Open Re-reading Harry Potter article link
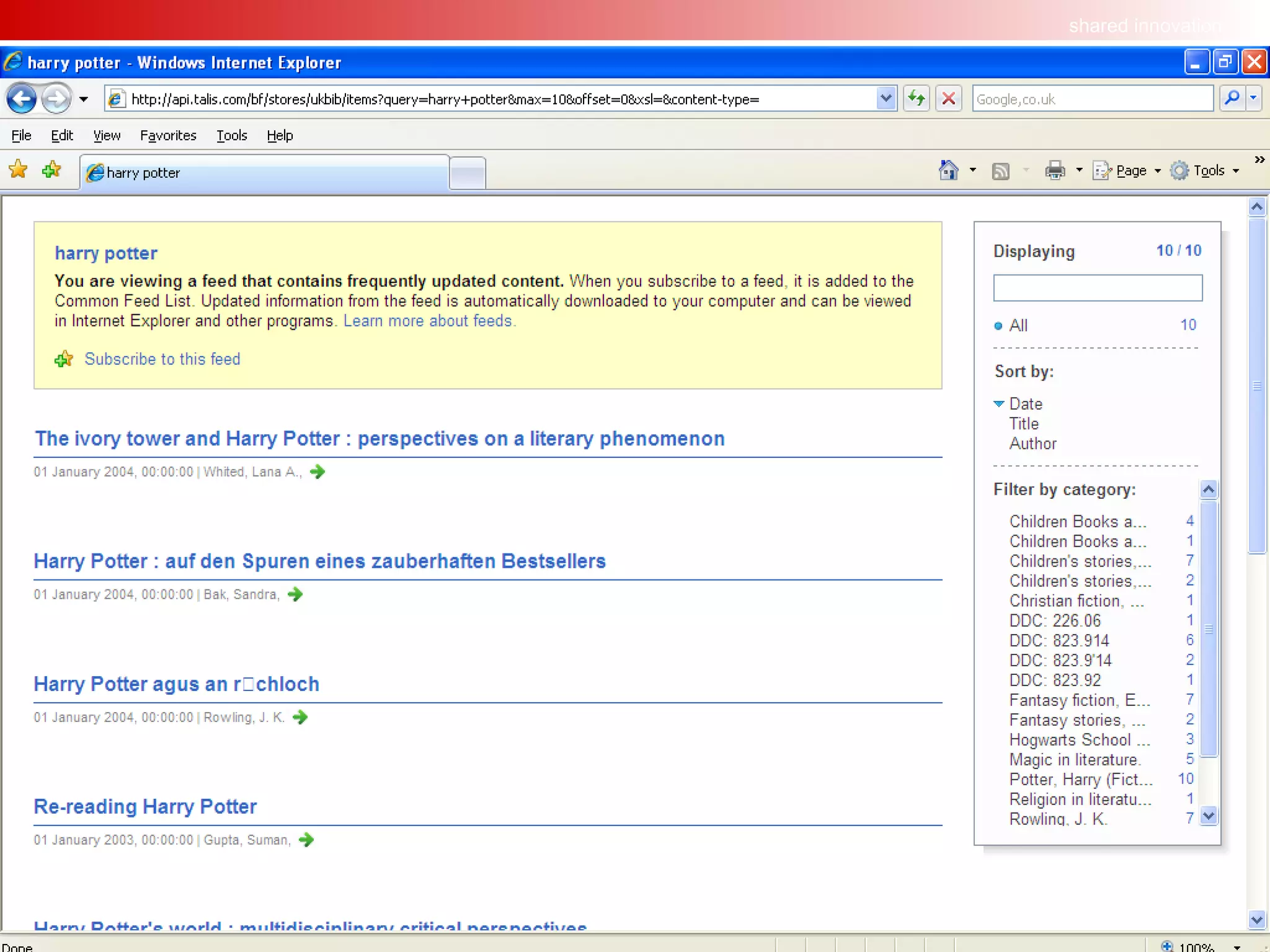The height and width of the screenshot is (952, 1270). tap(145, 806)
